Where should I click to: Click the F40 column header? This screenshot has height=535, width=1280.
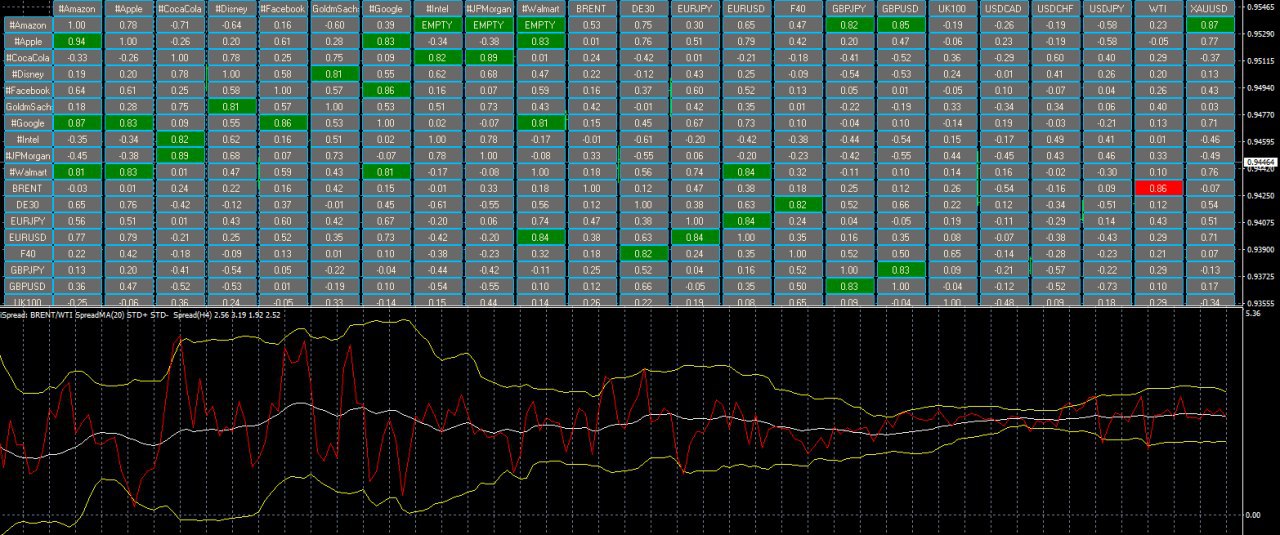point(797,7)
